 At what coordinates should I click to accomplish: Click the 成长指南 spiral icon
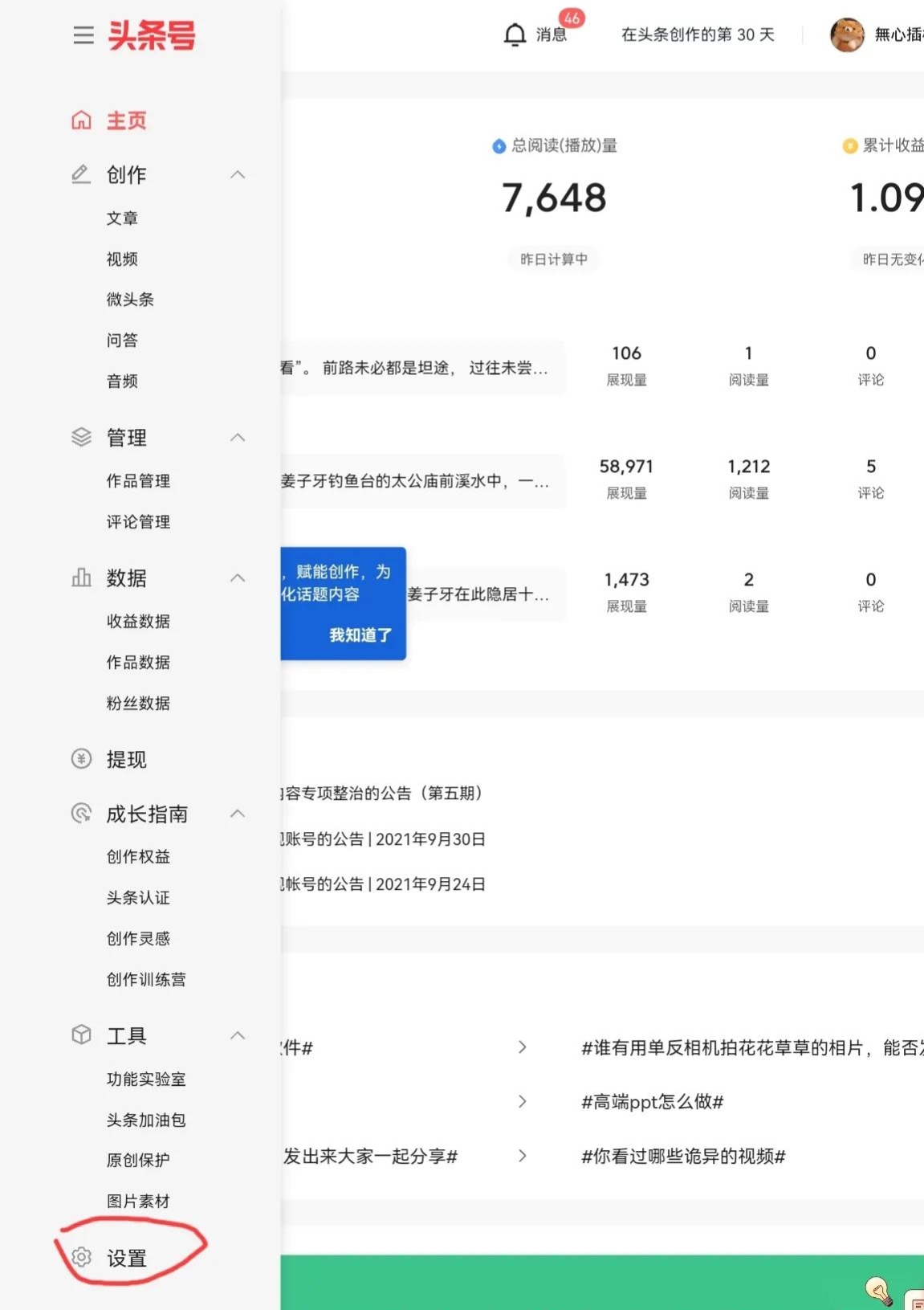tap(81, 813)
